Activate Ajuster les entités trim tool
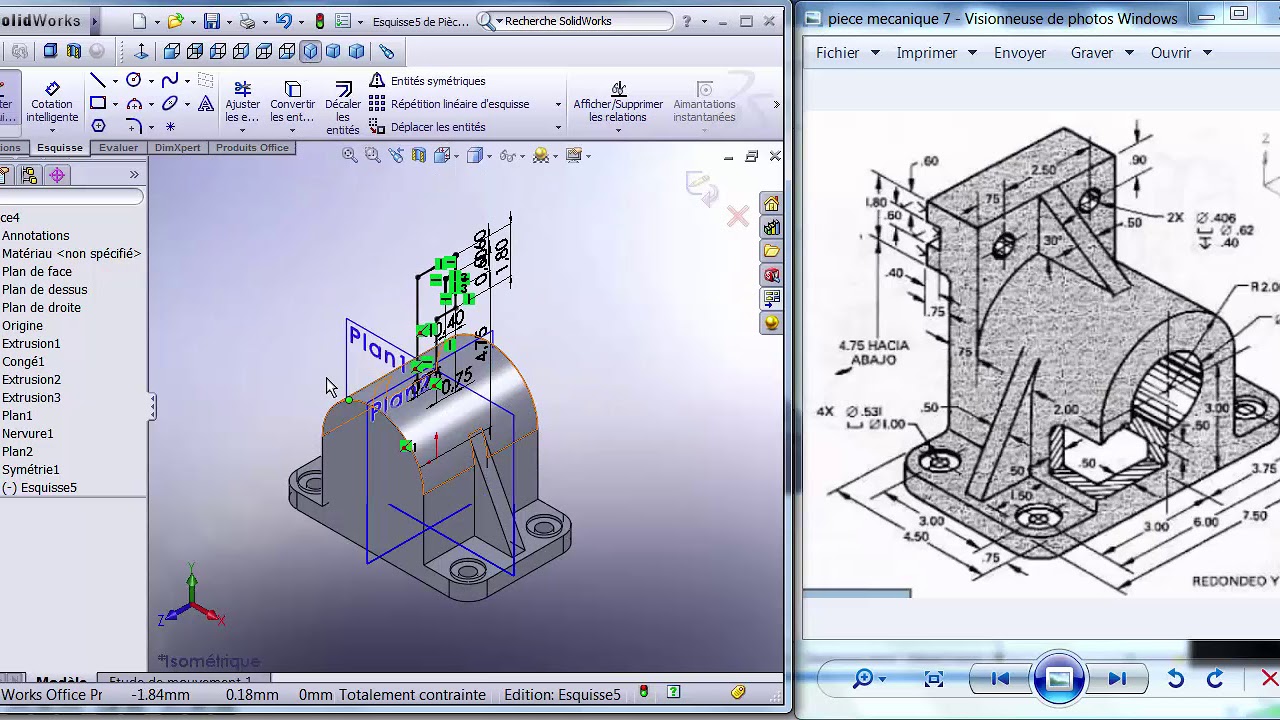Viewport: 1280px width, 720px height. 242,103
